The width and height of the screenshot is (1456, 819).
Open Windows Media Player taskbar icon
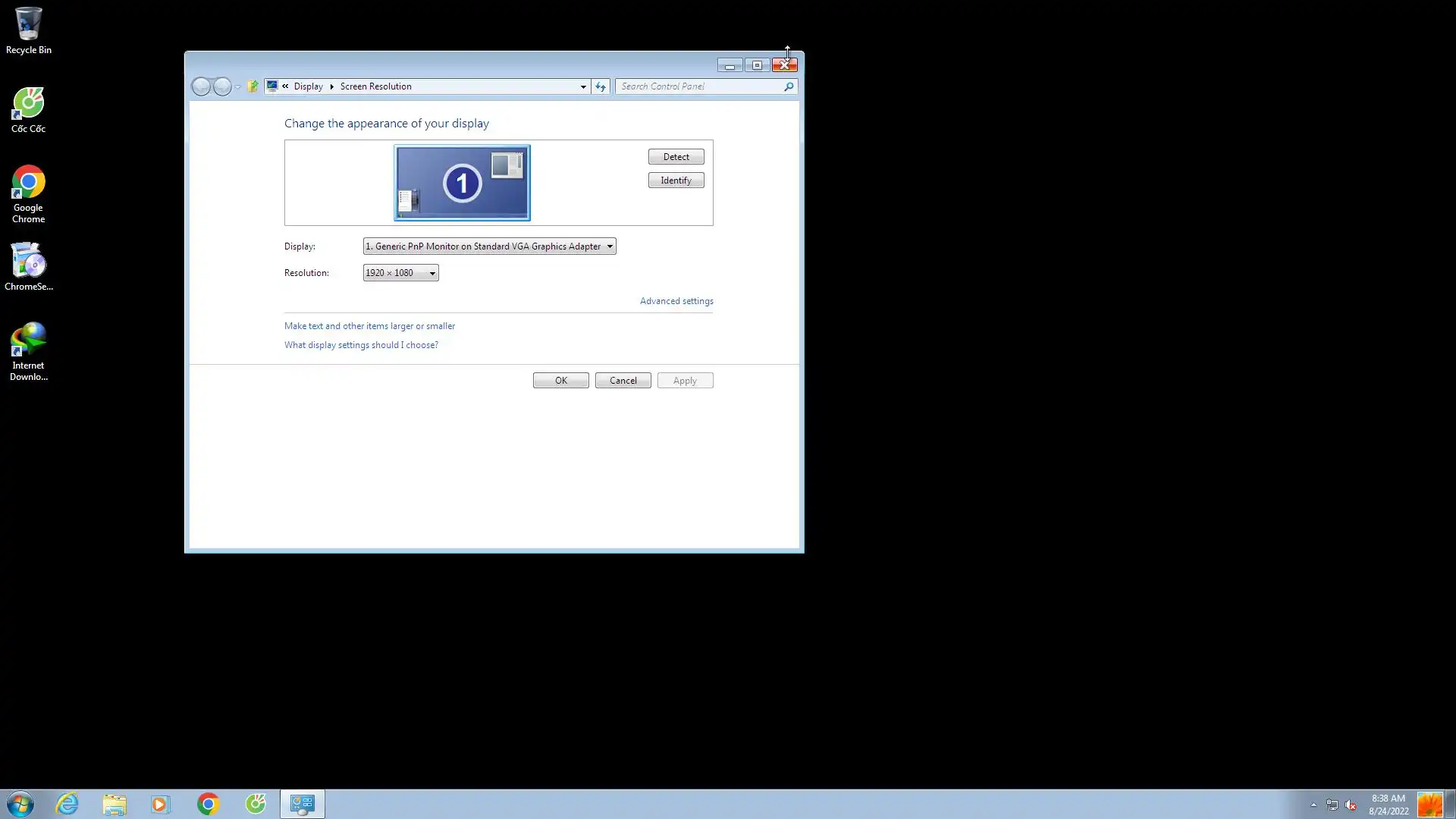coord(161,804)
